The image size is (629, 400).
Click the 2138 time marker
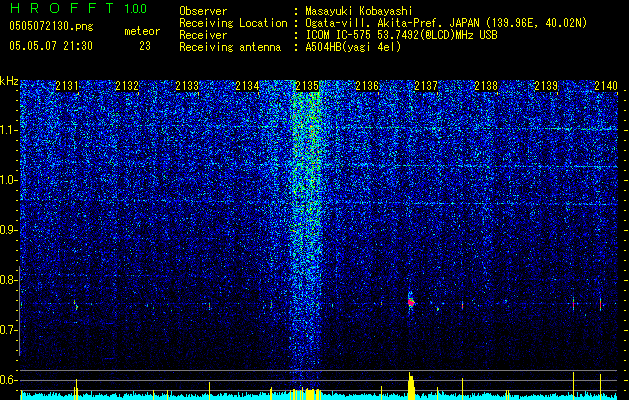pyautogui.click(x=486, y=86)
